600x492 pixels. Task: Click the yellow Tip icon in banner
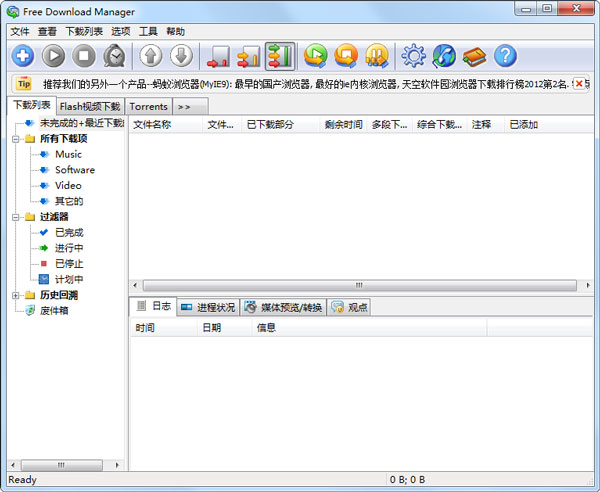point(24,83)
